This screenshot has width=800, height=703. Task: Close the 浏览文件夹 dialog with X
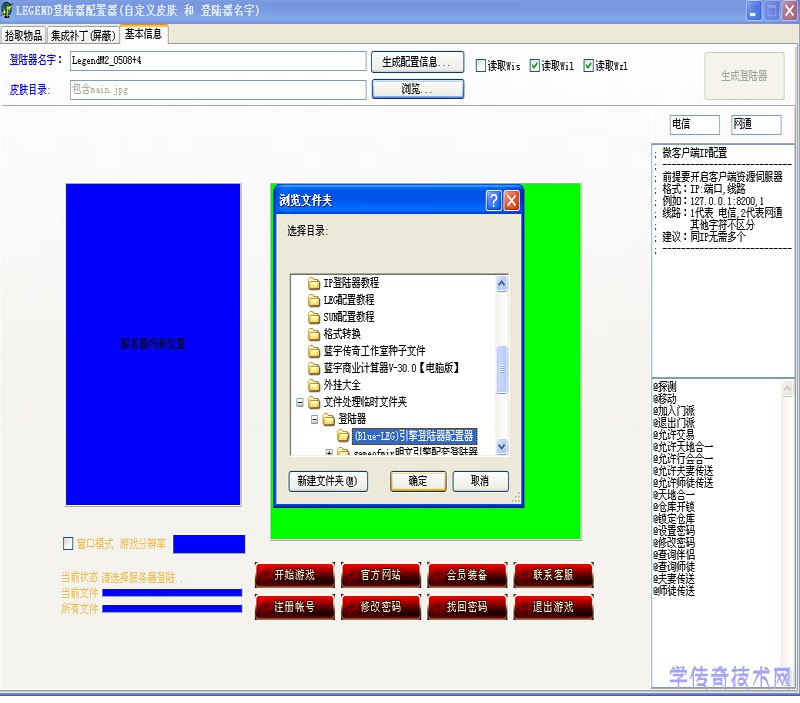point(512,200)
